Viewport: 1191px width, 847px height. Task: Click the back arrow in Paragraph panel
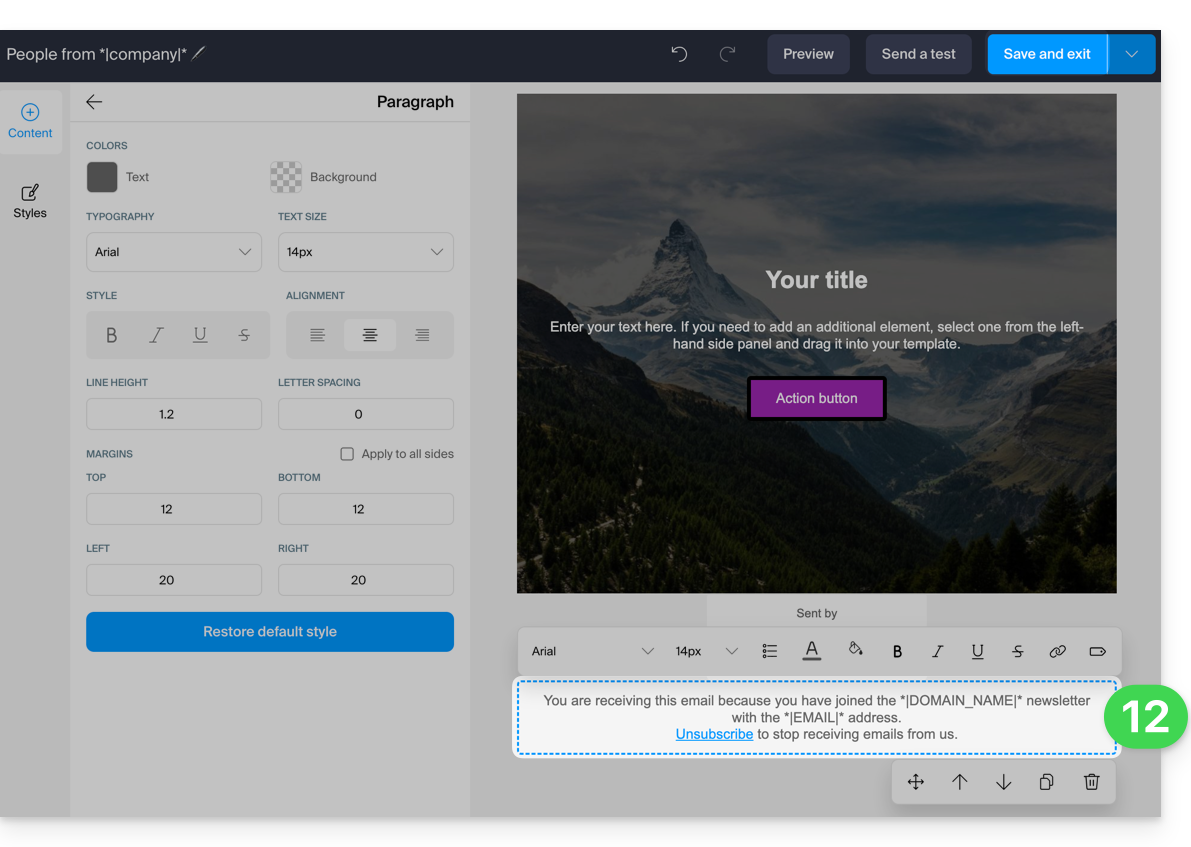click(x=94, y=102)
